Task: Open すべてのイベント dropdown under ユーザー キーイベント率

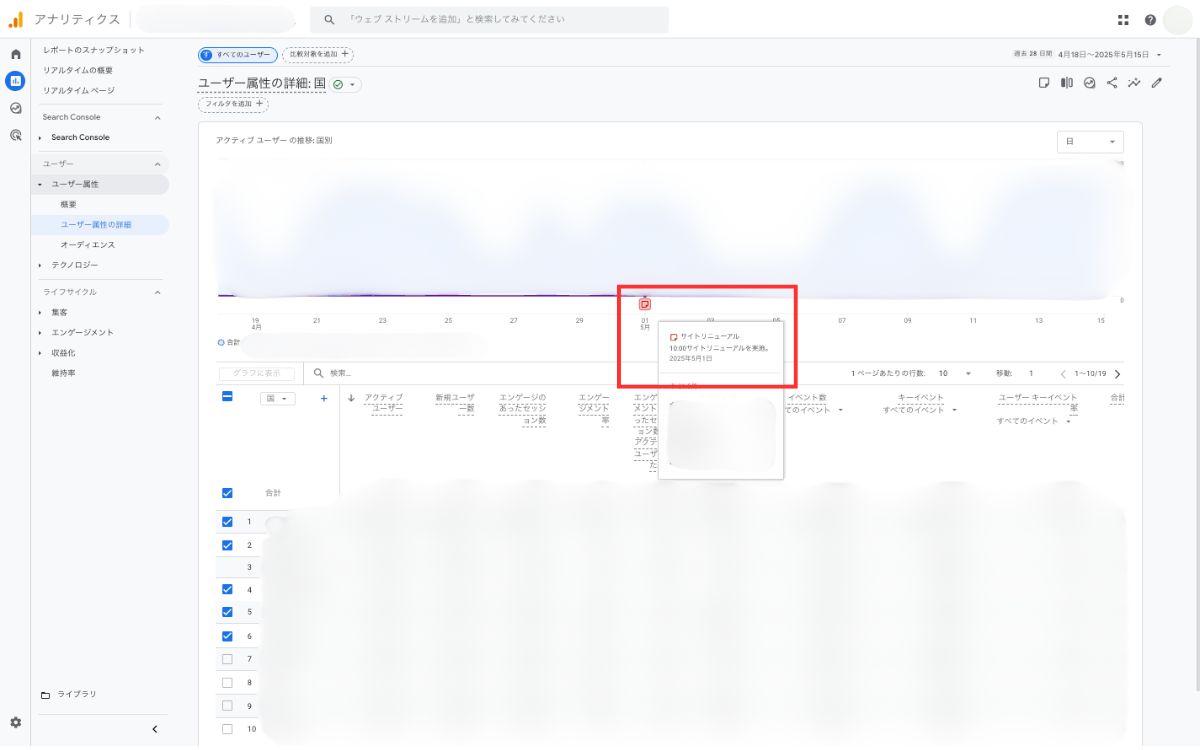Action: pos(1033,421)
